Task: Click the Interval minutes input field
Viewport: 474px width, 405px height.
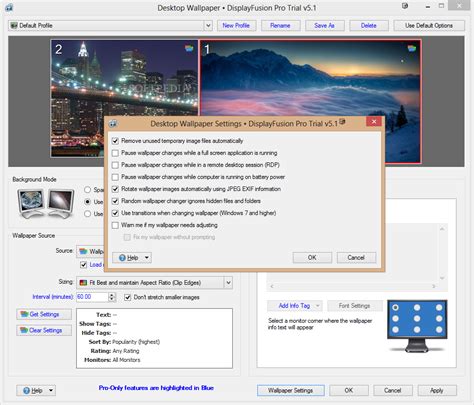Action: pyautogui.click(x=92, y=297)
